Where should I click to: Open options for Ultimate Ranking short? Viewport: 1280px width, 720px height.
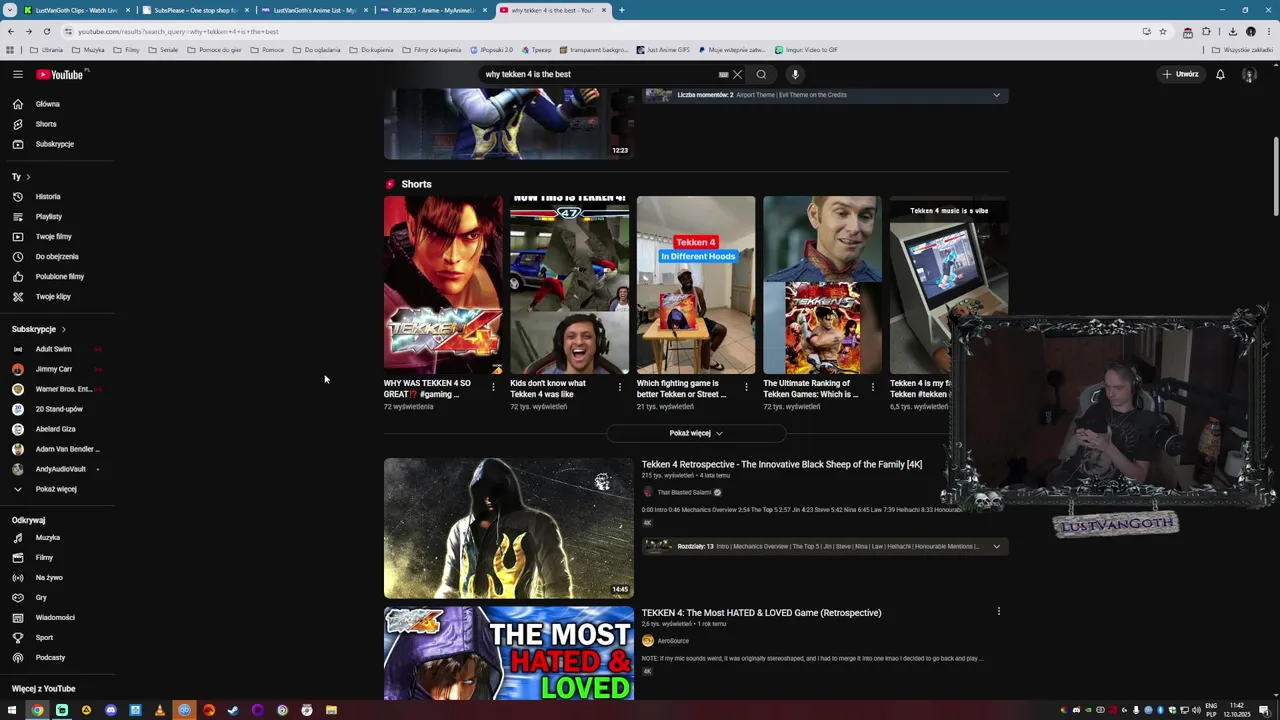pyautogui.click(x=872, y=387)
